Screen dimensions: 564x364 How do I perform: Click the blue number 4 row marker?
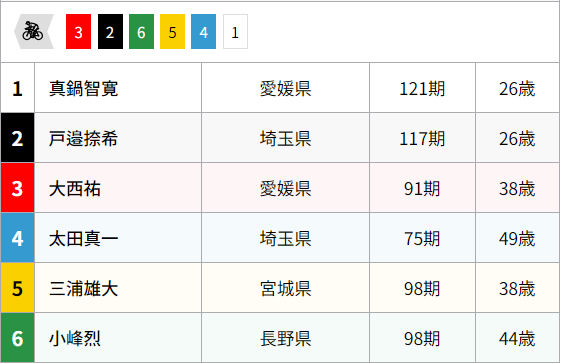tap(18, 238)
